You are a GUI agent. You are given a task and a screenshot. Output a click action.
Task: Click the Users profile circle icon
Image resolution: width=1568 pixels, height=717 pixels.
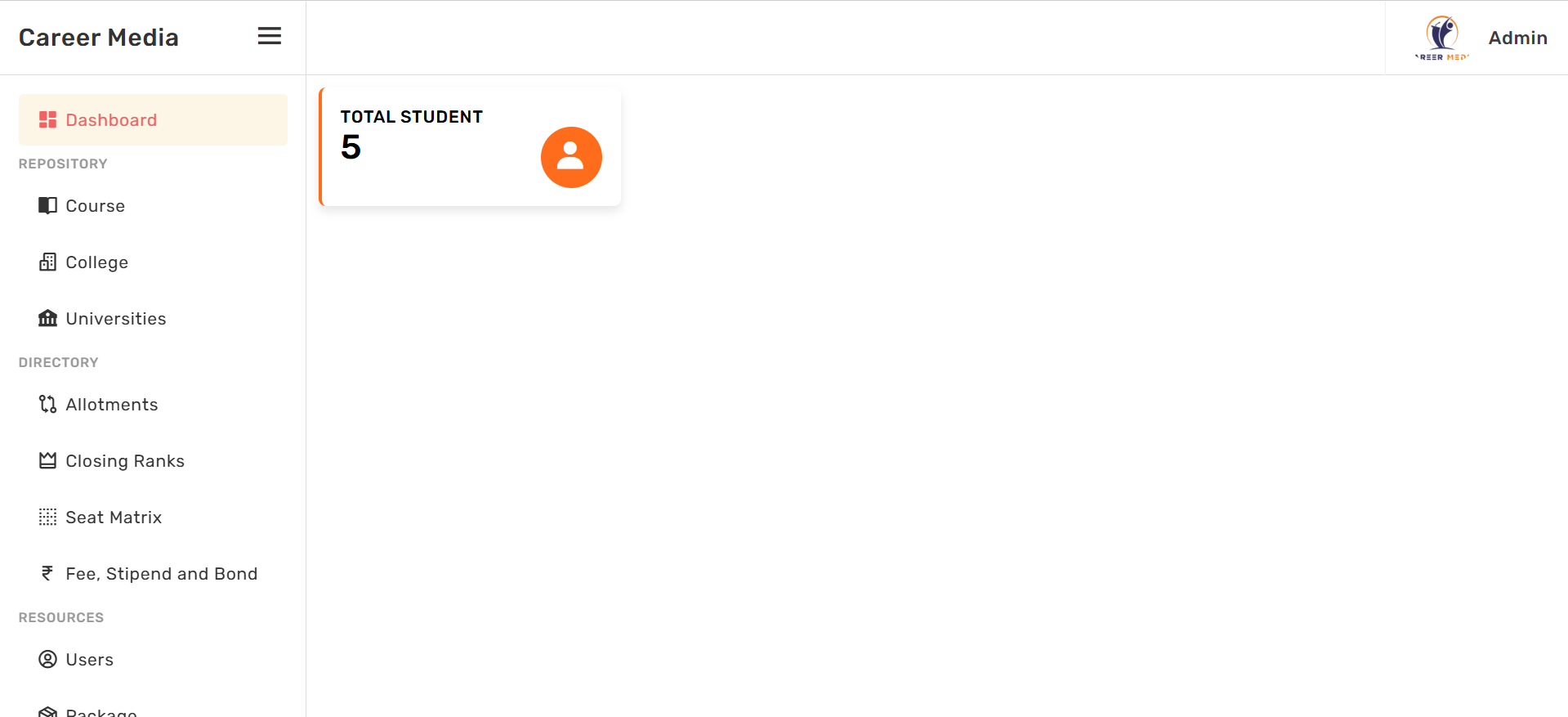click(48, 659)
